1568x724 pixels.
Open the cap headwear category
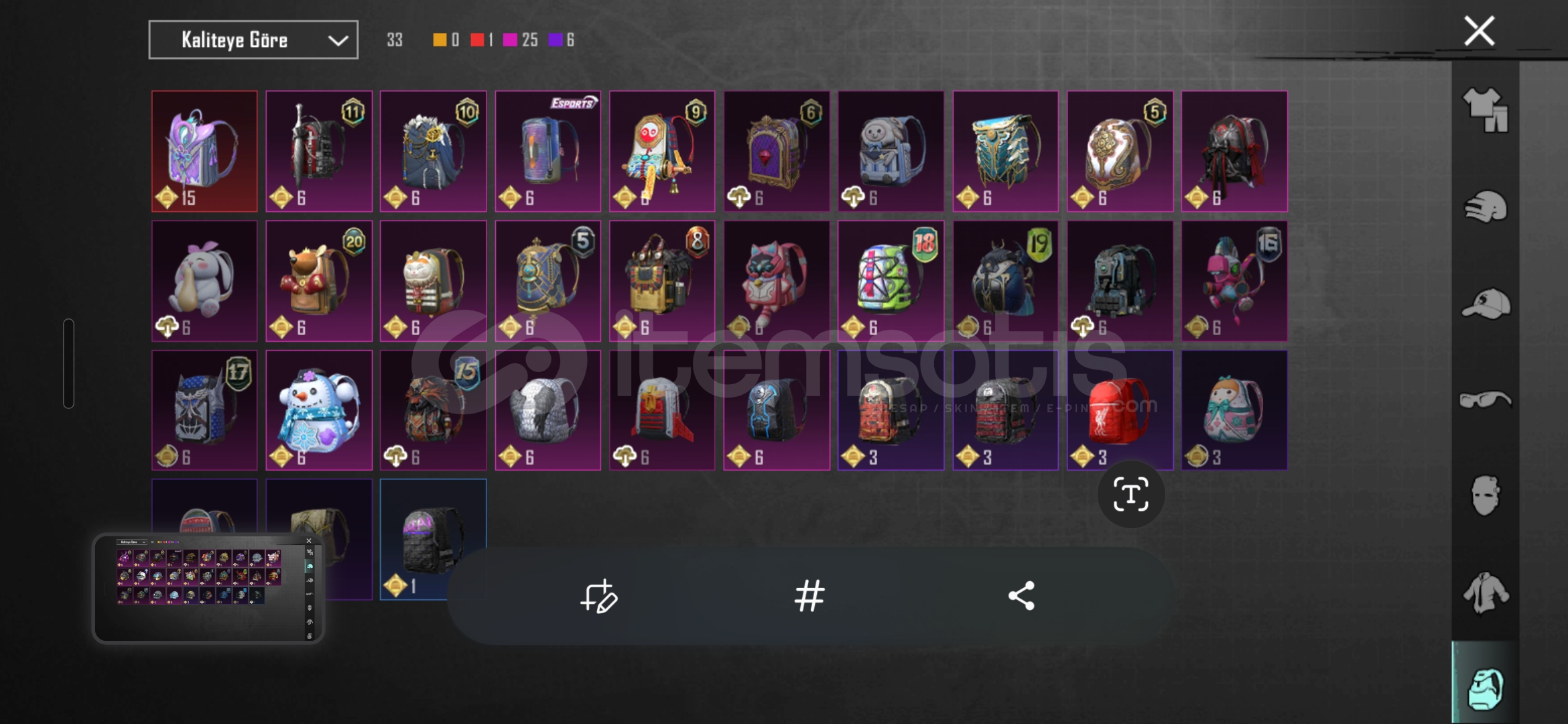point(1486,304)
